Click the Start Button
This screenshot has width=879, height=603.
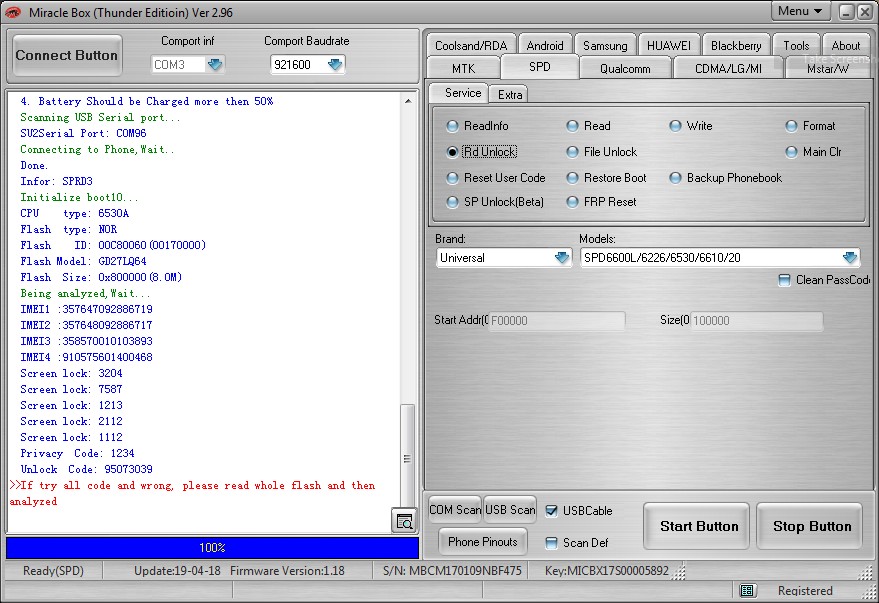(x=698, y=526)
